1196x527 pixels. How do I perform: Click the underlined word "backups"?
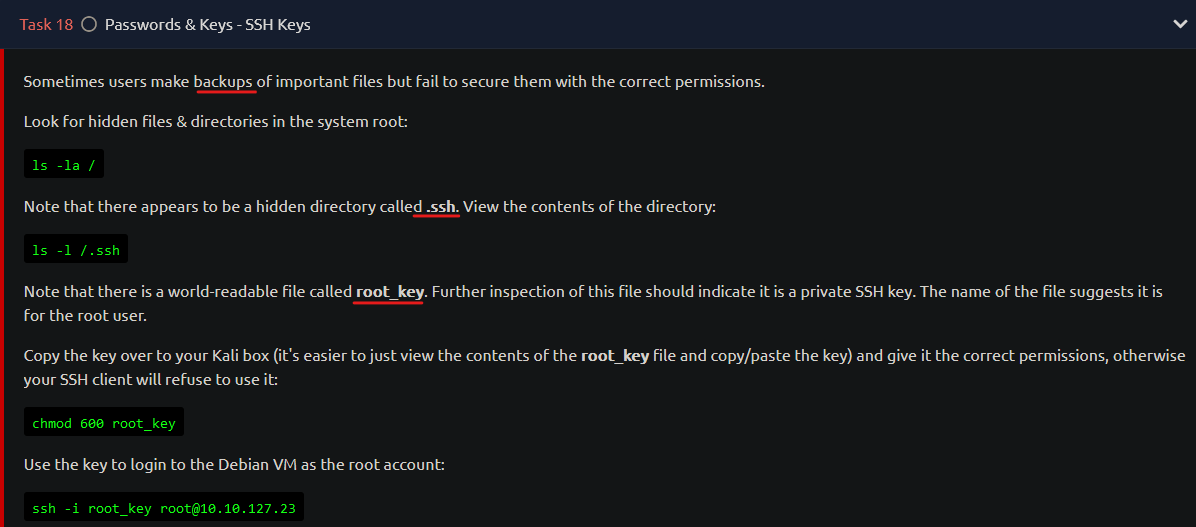[224, 82]
